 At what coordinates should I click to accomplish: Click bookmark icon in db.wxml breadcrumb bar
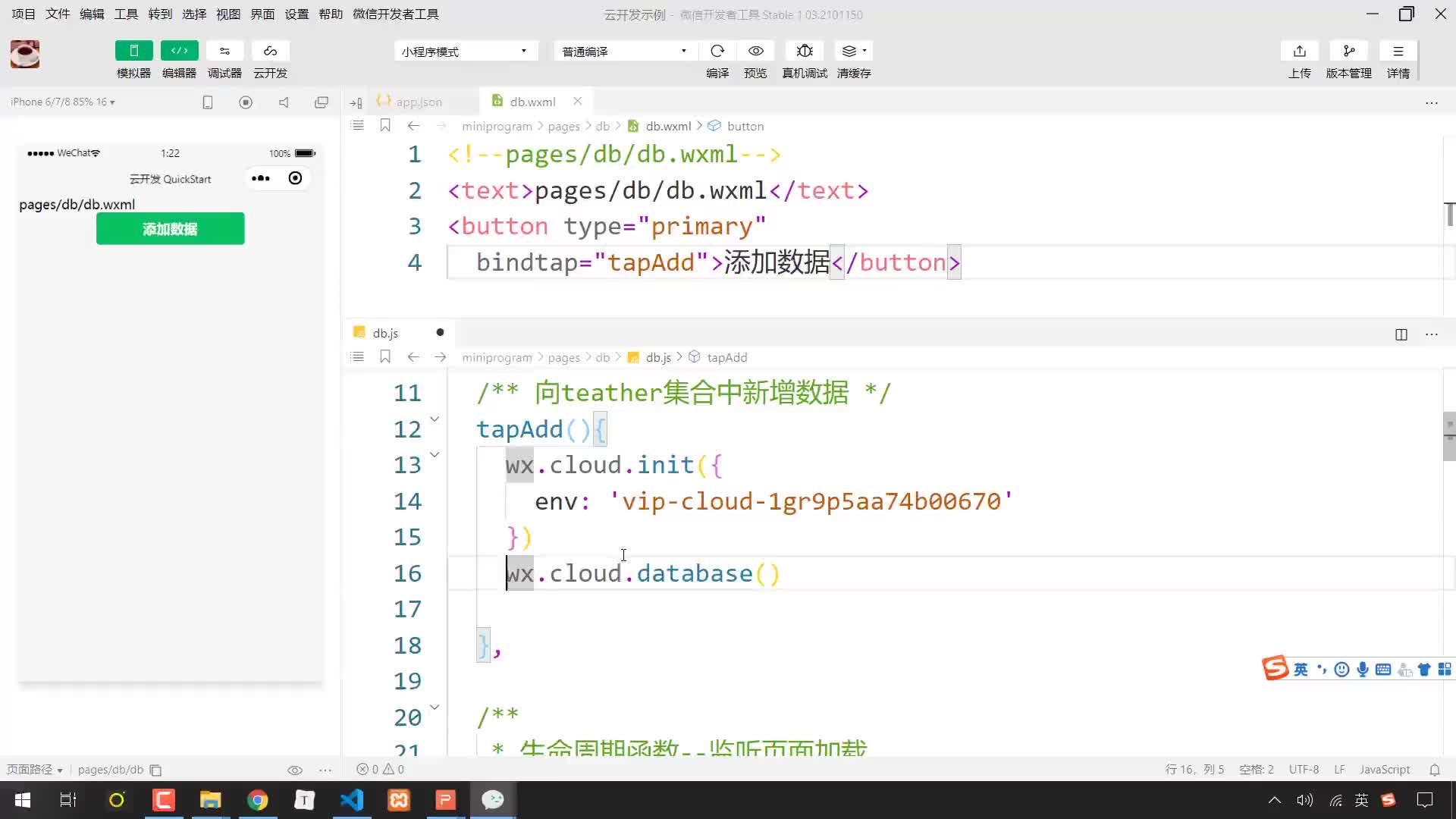point(385,126)
